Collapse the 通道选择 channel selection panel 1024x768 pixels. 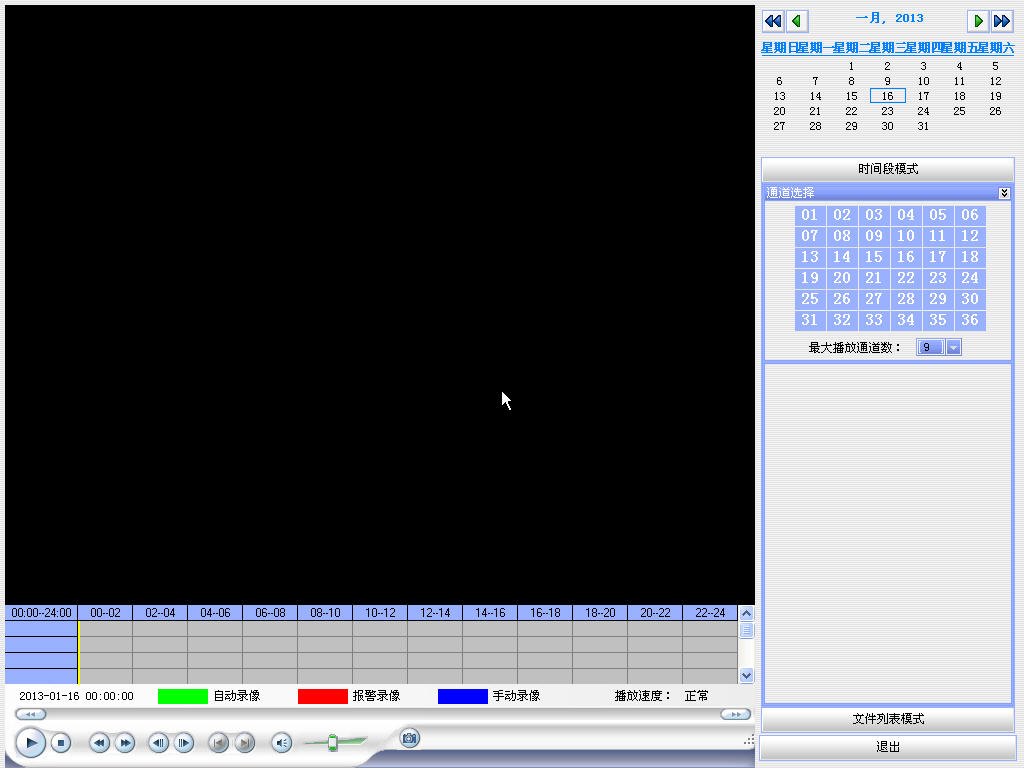1004,193
